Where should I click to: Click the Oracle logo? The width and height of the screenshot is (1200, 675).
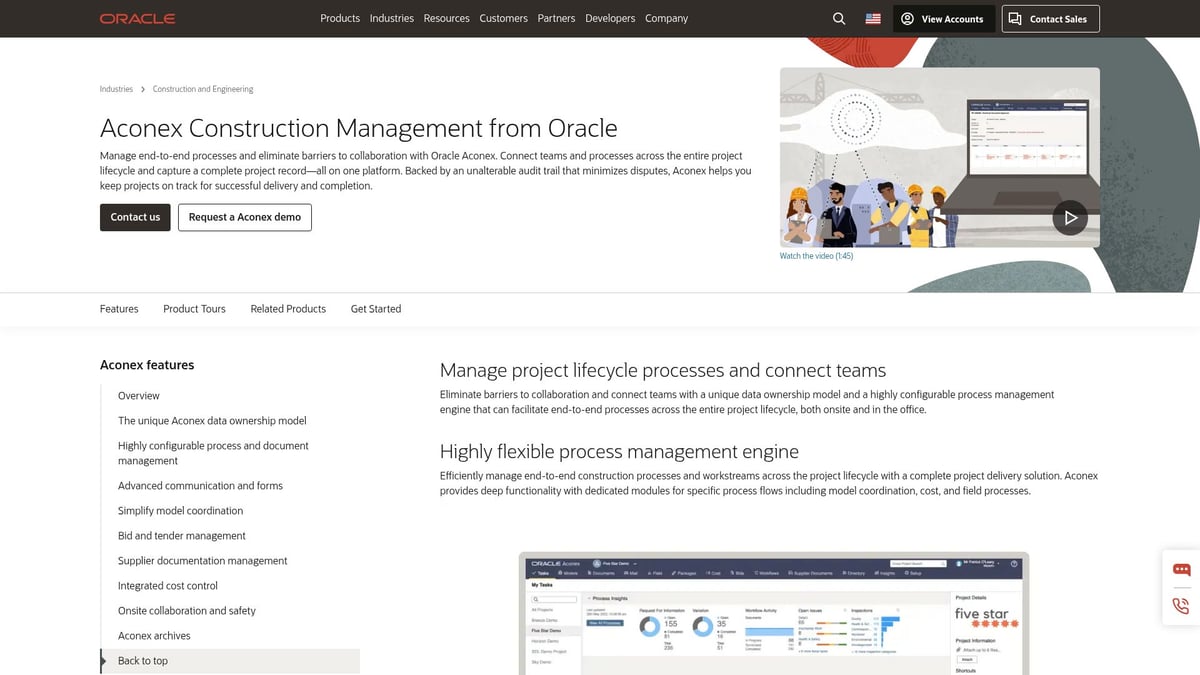137,17
